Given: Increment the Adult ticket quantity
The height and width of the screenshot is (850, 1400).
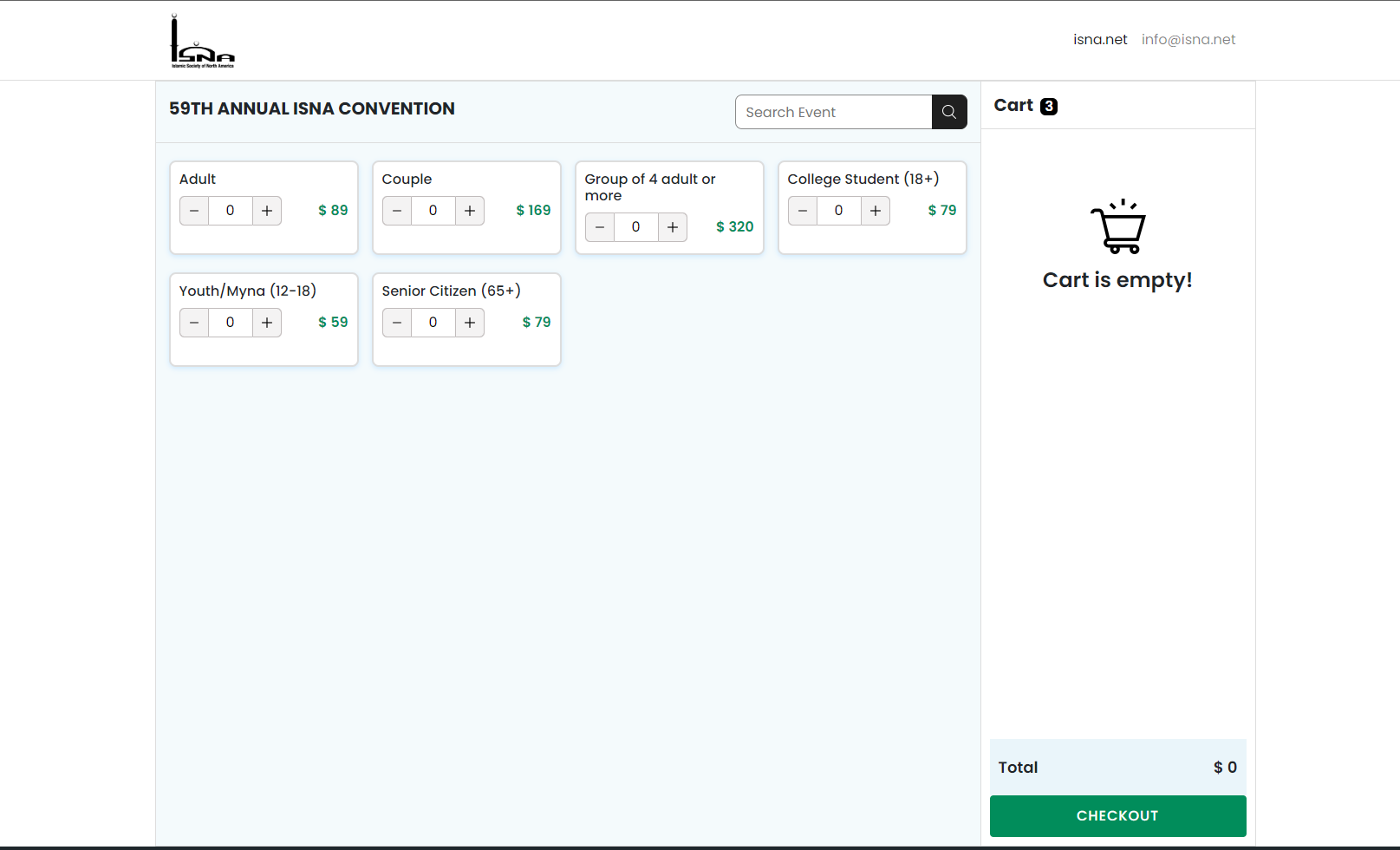Looking at the screenshot, I should point(266,210).
